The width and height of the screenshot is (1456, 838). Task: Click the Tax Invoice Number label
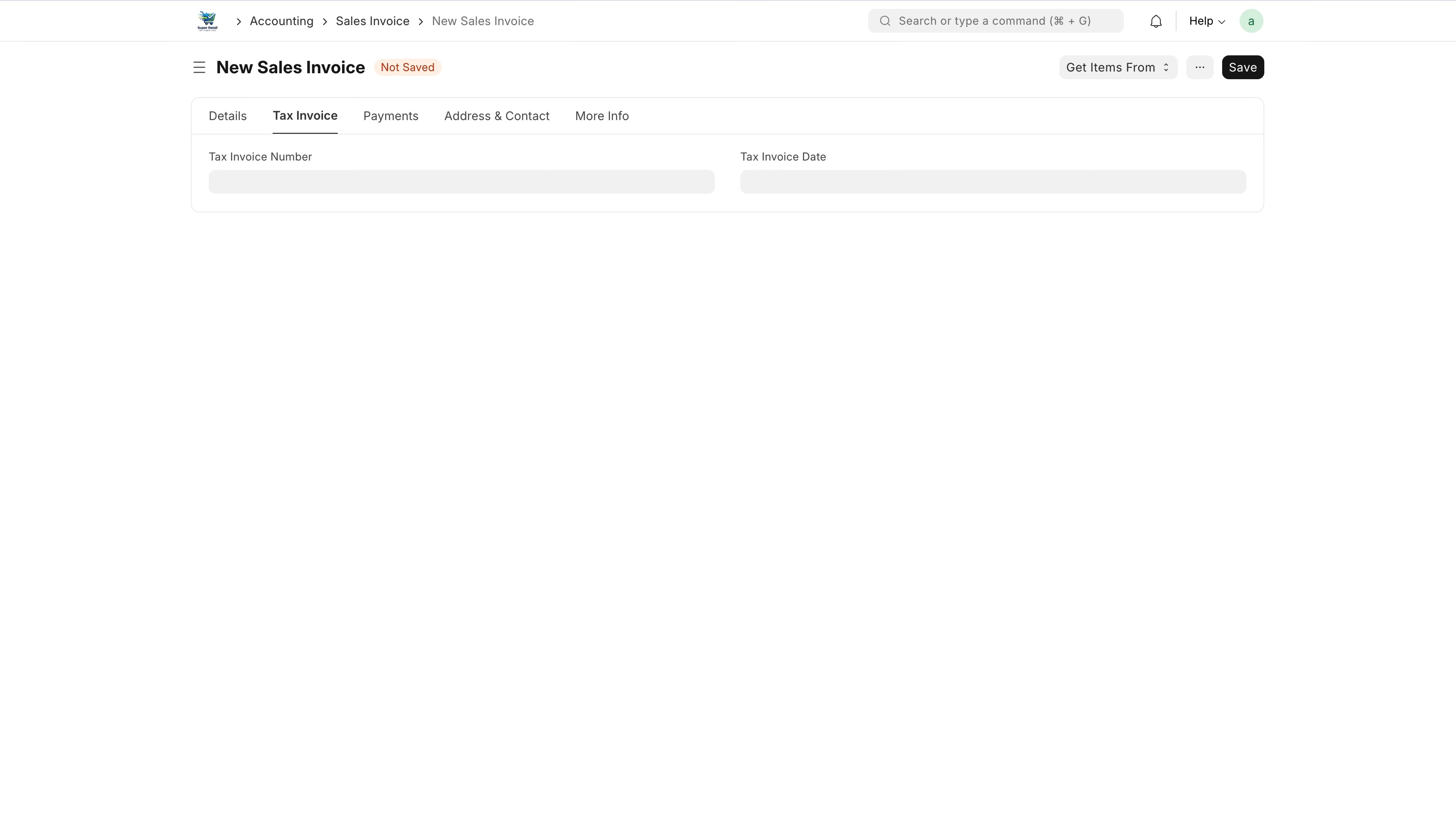pyautogui.click(x=260, y=157)
